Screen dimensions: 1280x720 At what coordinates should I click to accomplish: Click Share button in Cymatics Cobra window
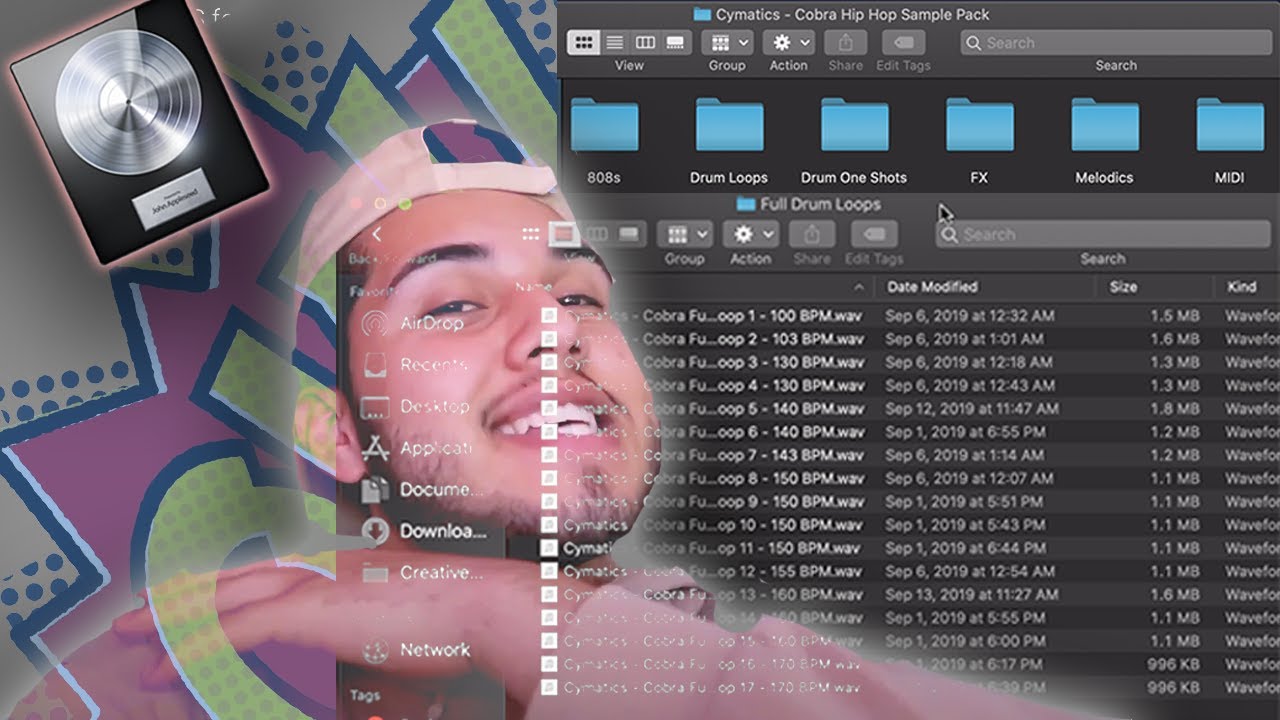click(846, 42)
